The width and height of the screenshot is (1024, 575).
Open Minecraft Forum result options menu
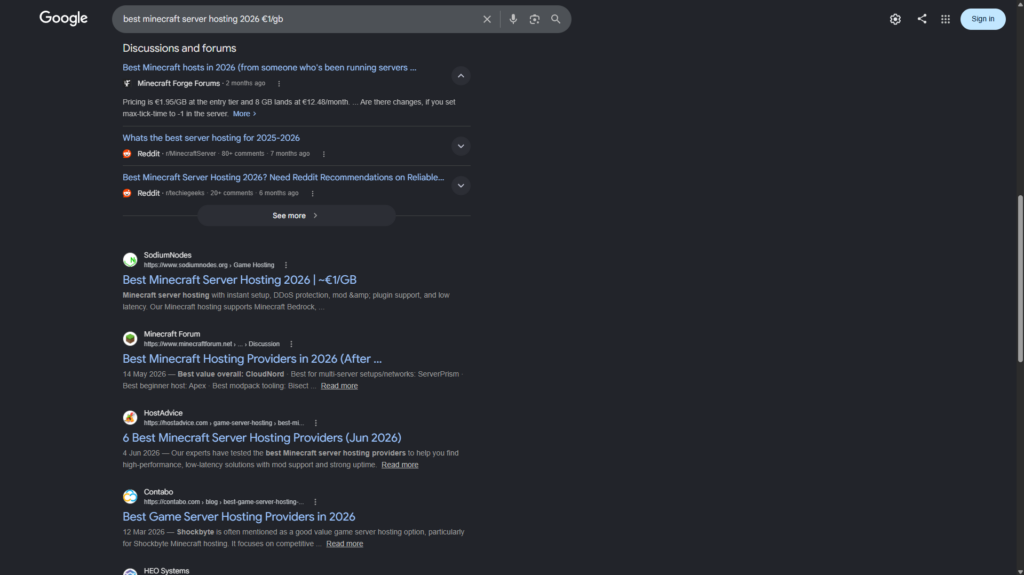(x=291, y=344)
